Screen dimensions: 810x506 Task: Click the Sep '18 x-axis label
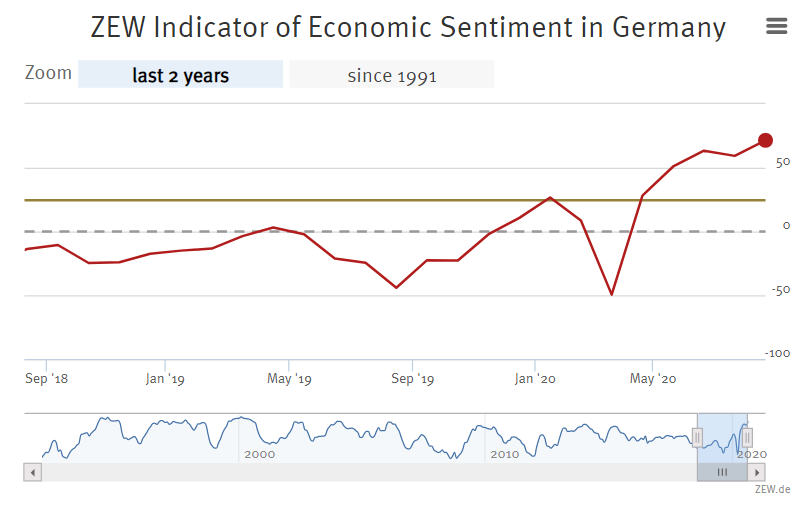pos(46,379)
